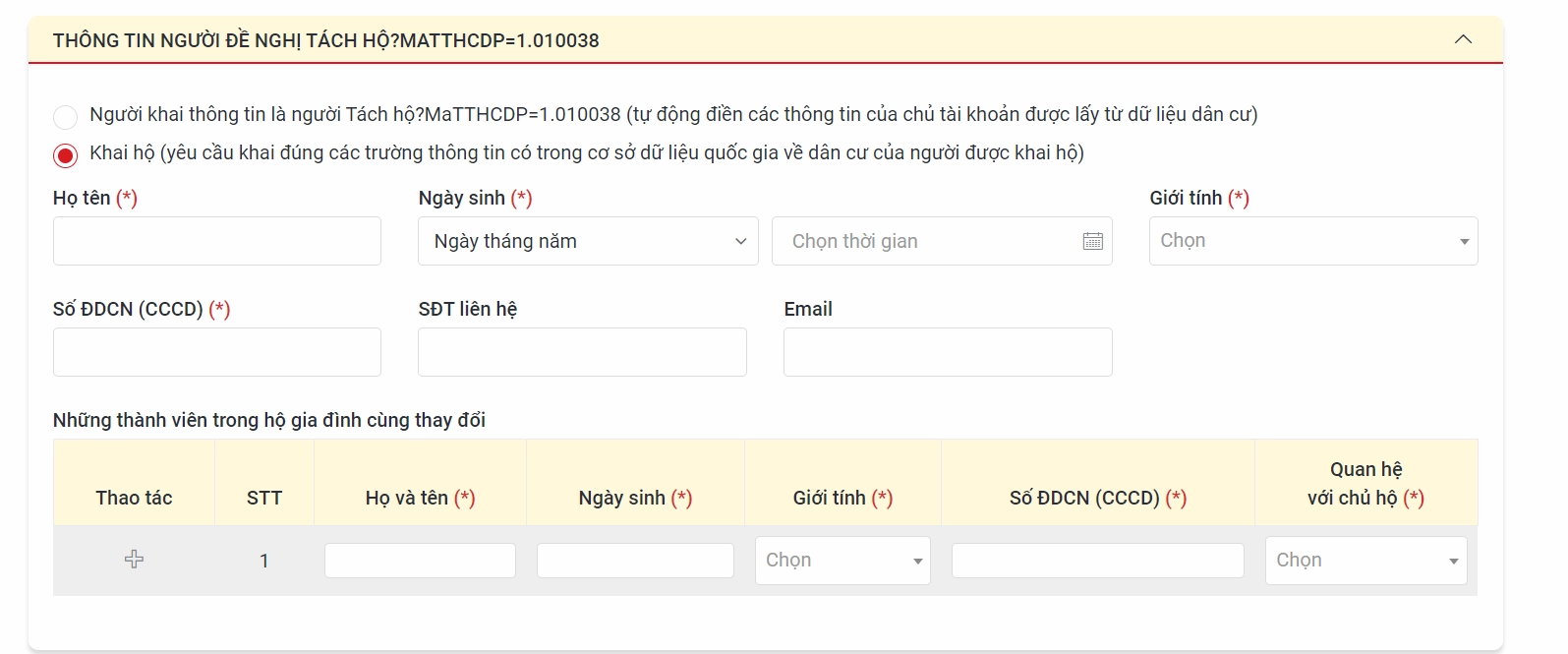Viewport: 1568px width, 654px height.
Task: Collapse the section using the top-right chevron
Action: coord(1463,39)
